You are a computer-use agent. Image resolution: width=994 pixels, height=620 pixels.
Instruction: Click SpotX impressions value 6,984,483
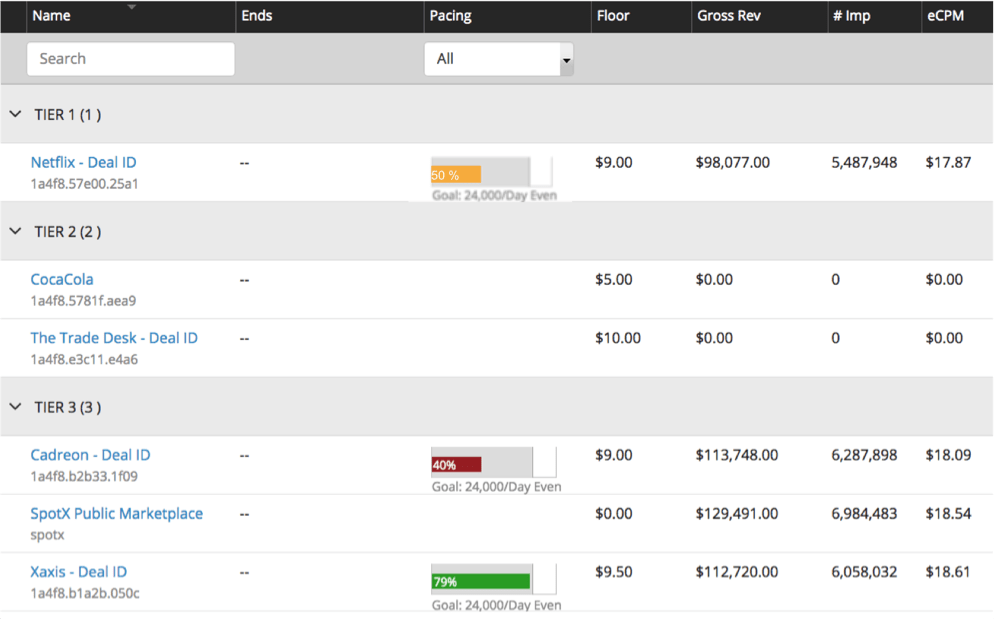864,513
